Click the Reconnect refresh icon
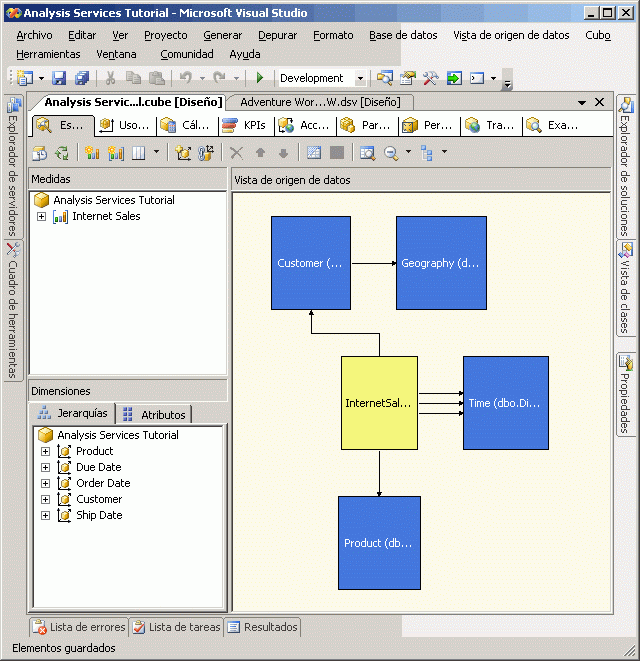Viewport: 640px width, 661px height. [x=62, y=153]
